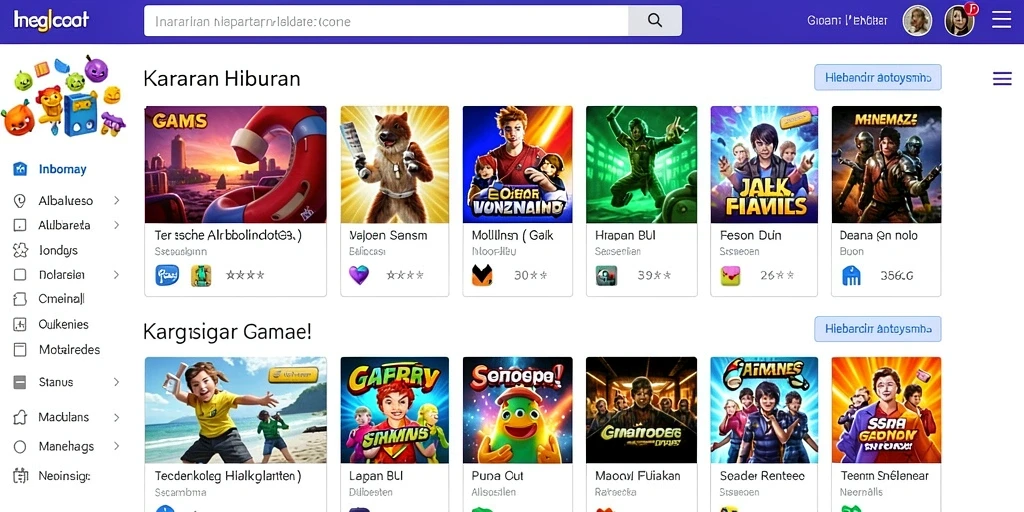Viewport: 1024px width, 512px height.
Task: Open the Minemaze game thumbnail
Action: coord(886,165)
